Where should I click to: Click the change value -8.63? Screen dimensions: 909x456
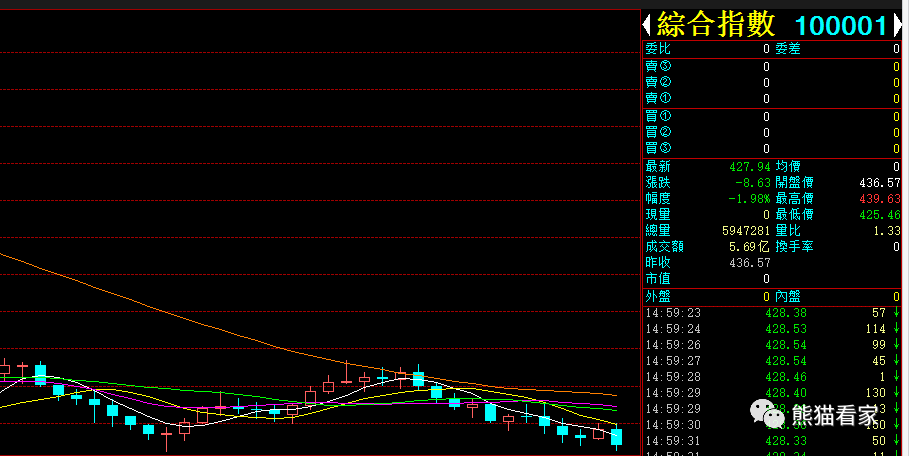click(752, 183)
